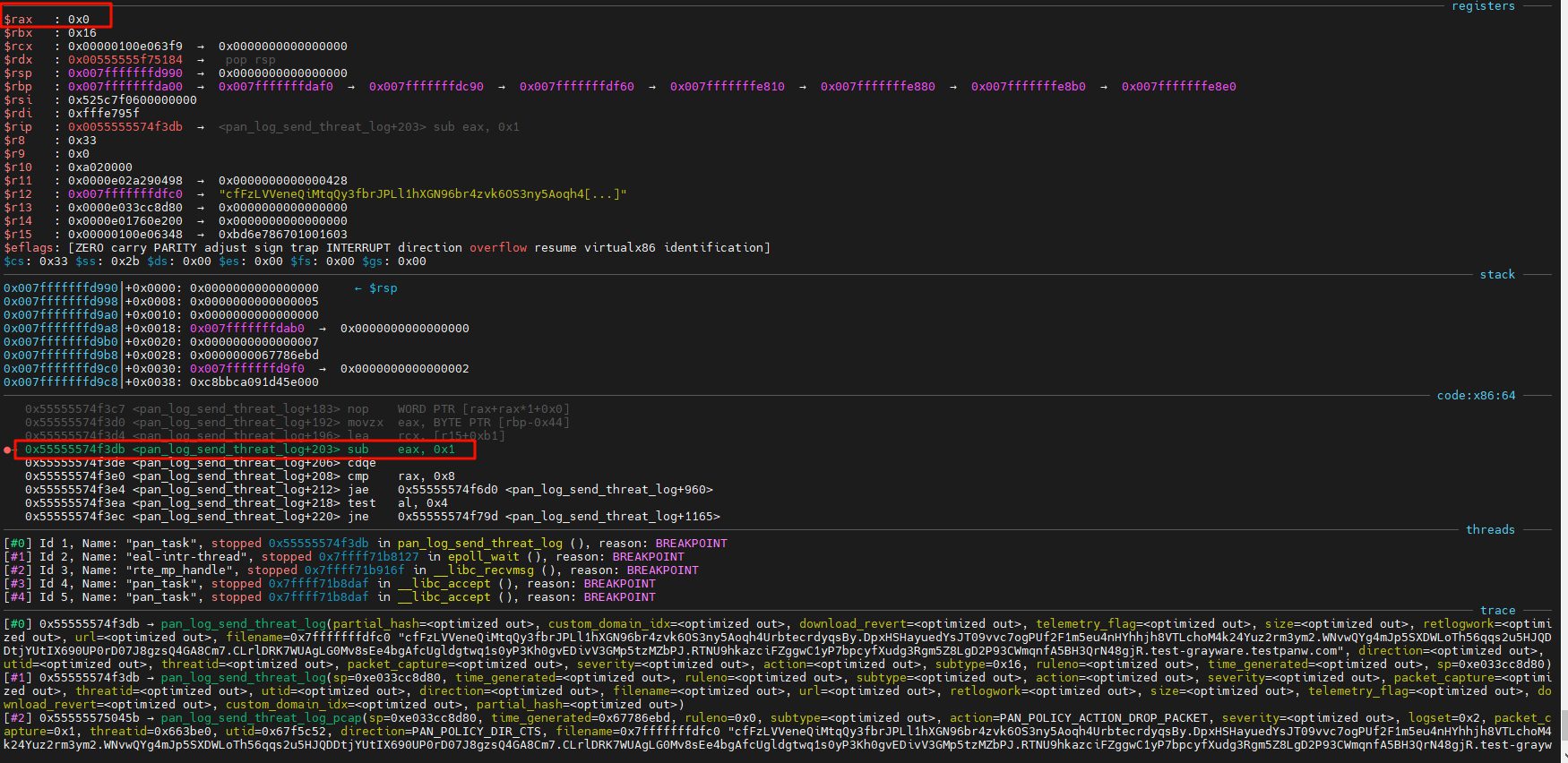Click stack pointer value 0x007fffffffdab0
This screenshot has width=1568, height=763.
coord(247,328)
